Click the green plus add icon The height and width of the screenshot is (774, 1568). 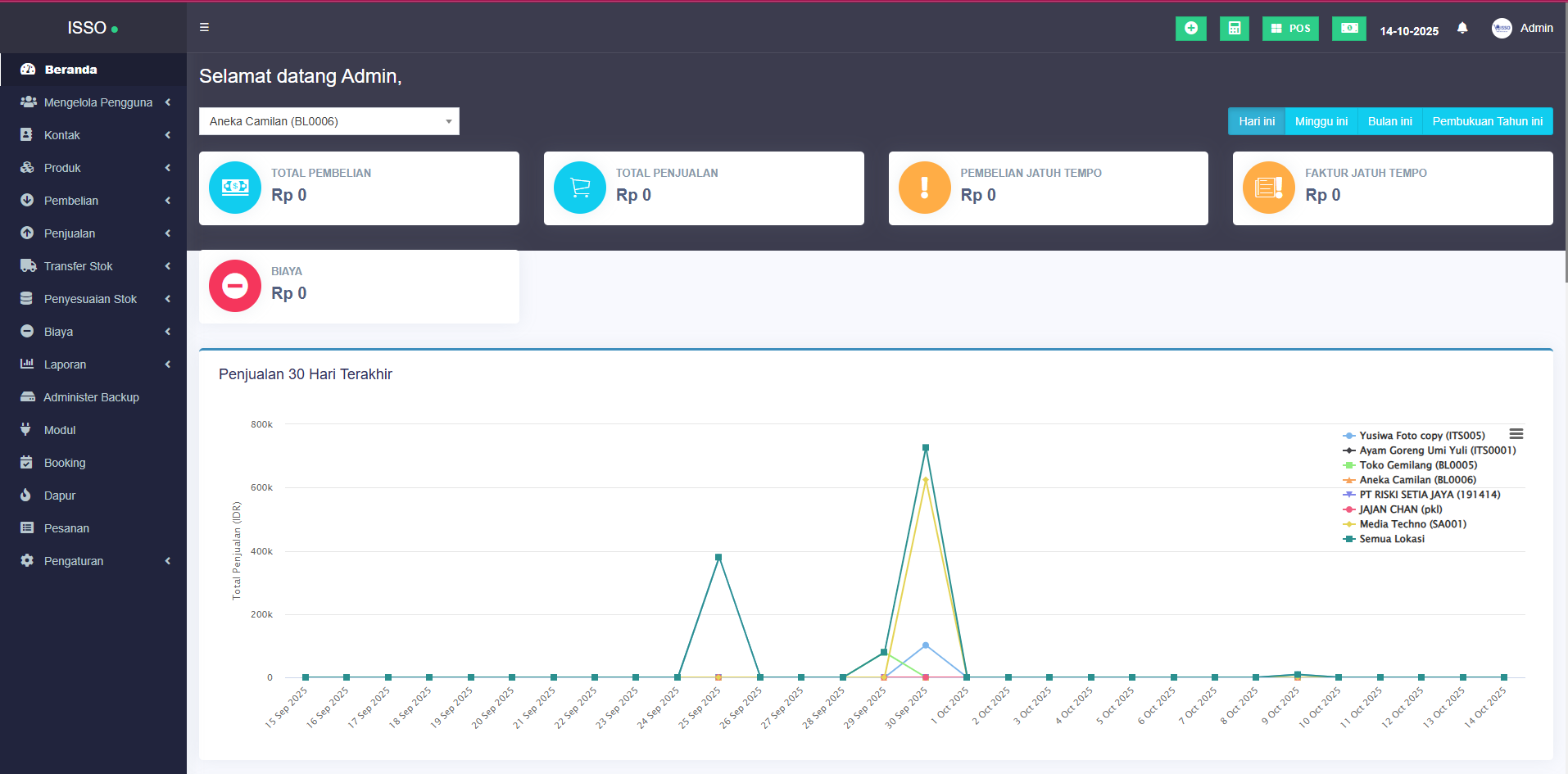click(1190, 29)
